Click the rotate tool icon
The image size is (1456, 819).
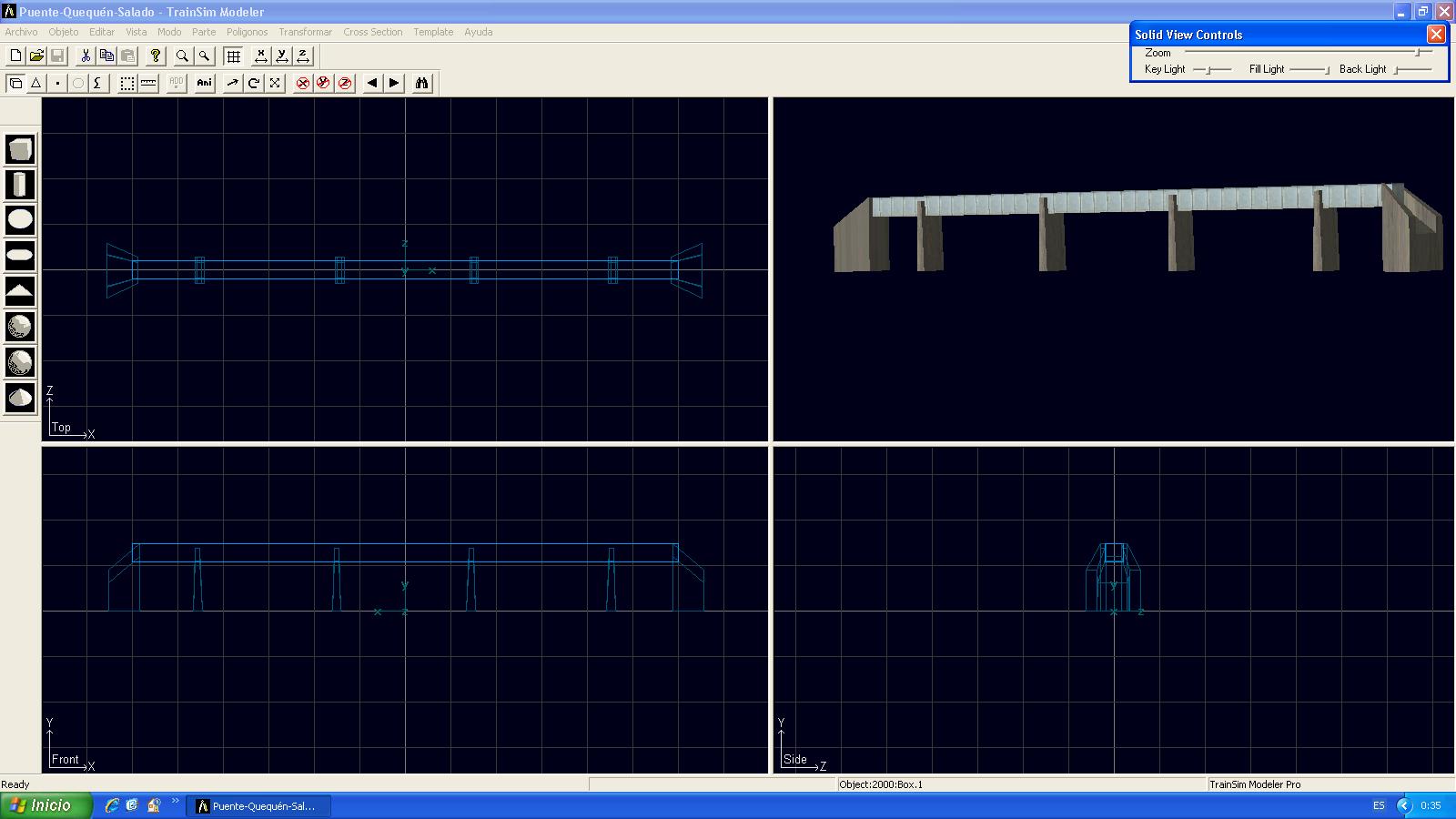click(x=254, y=83)
